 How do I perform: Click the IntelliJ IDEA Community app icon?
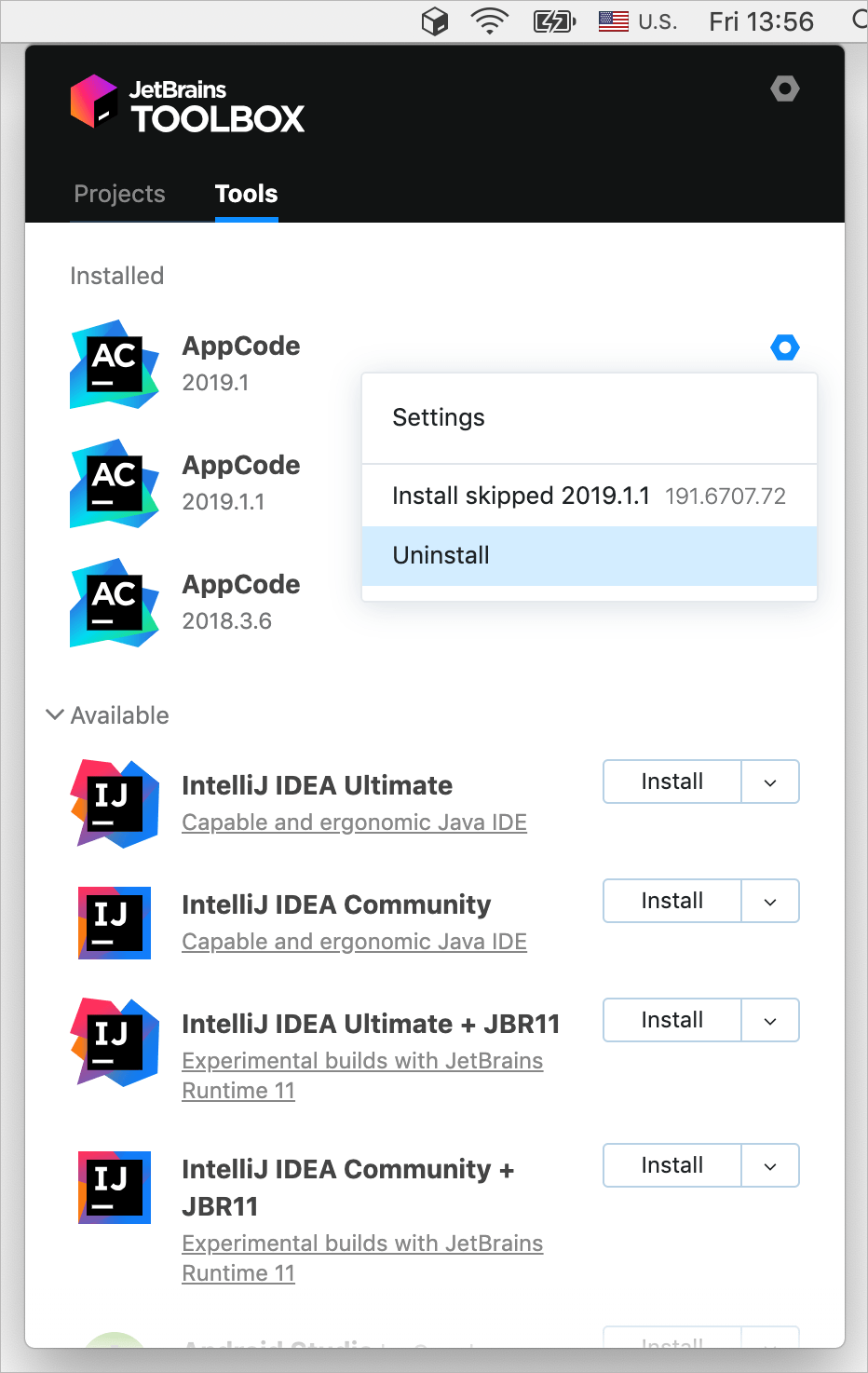click(x=114, y=923)
